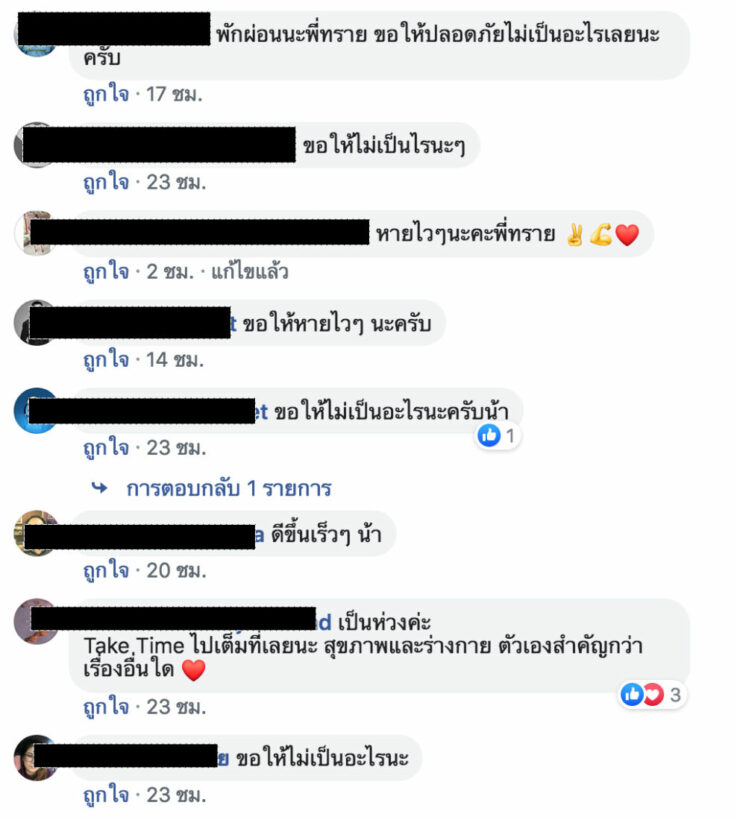Like the Take Time comment with heart

[106, 707]
